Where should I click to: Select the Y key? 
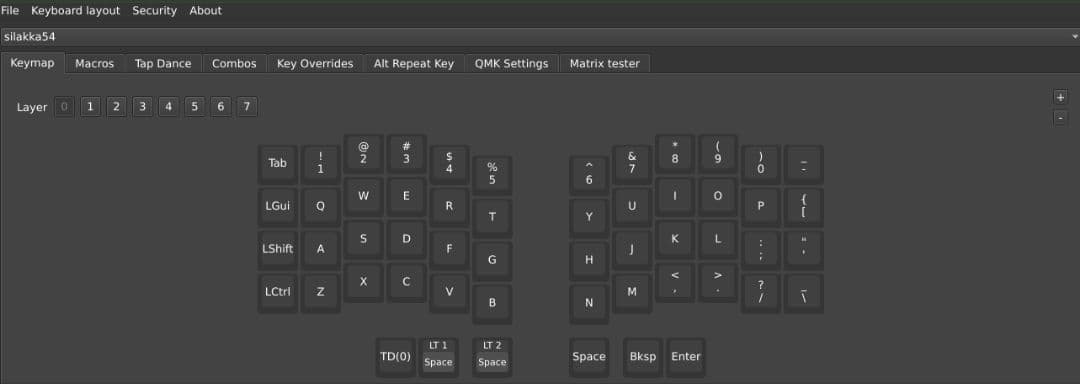[589, 217]
